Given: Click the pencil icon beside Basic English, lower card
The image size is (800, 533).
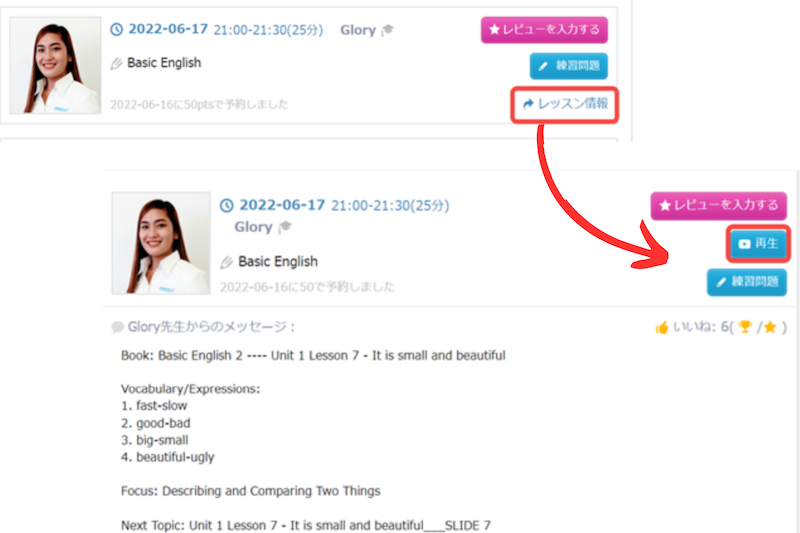Looking at the screenshot, I should pos(227,262).
